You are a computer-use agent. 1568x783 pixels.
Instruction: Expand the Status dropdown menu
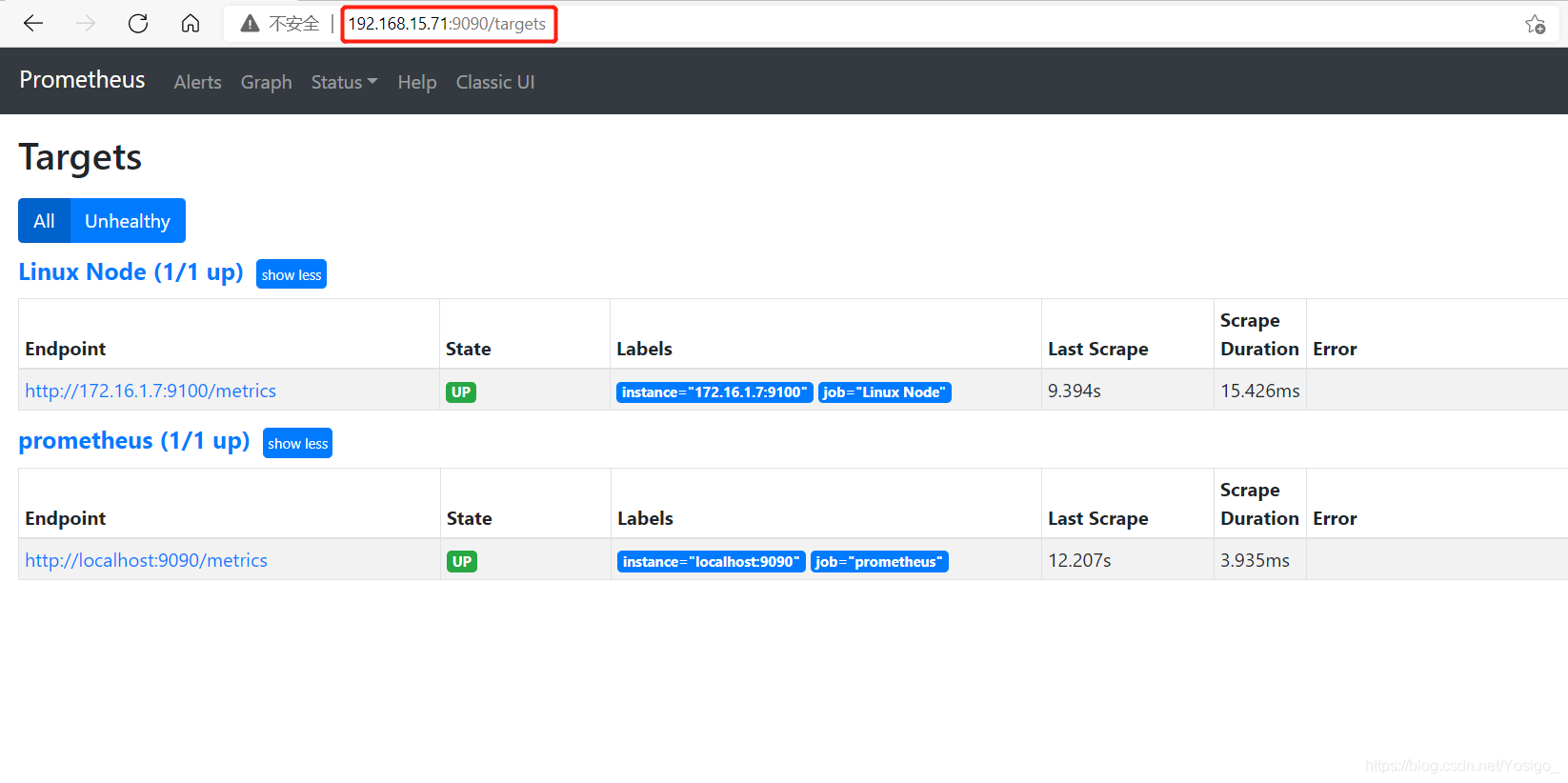point(344,82)
